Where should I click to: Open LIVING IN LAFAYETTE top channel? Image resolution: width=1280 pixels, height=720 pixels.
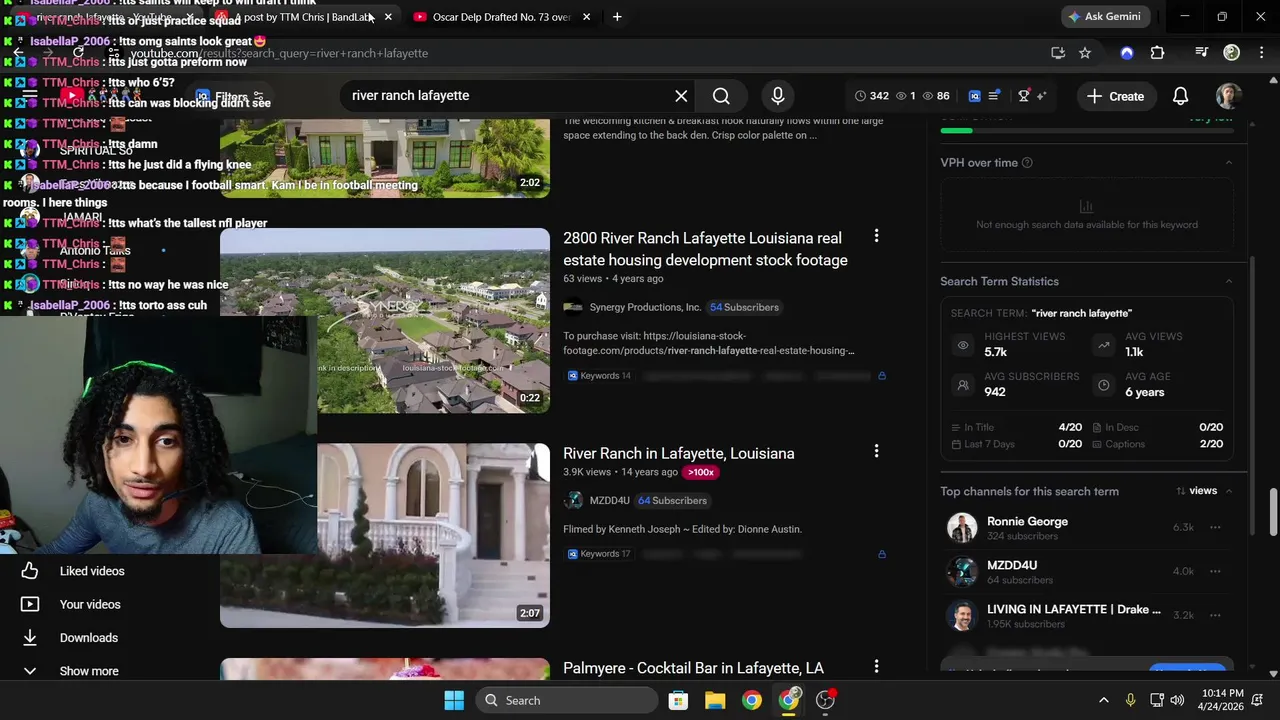point(1073,609)
